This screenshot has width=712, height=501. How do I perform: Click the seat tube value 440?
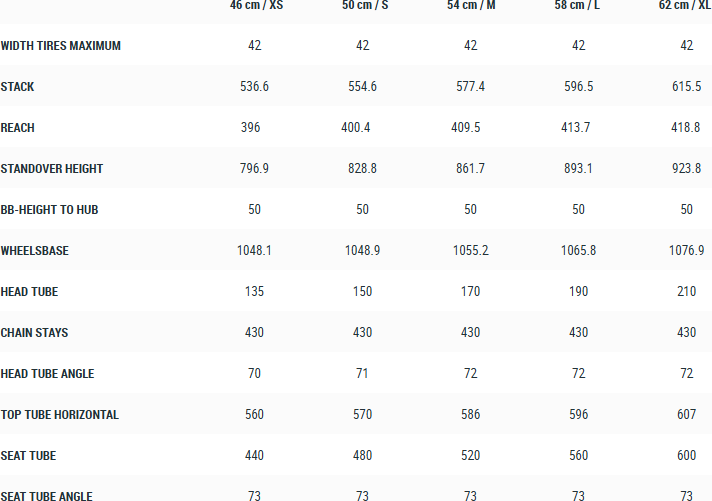[x=255, y=456]
